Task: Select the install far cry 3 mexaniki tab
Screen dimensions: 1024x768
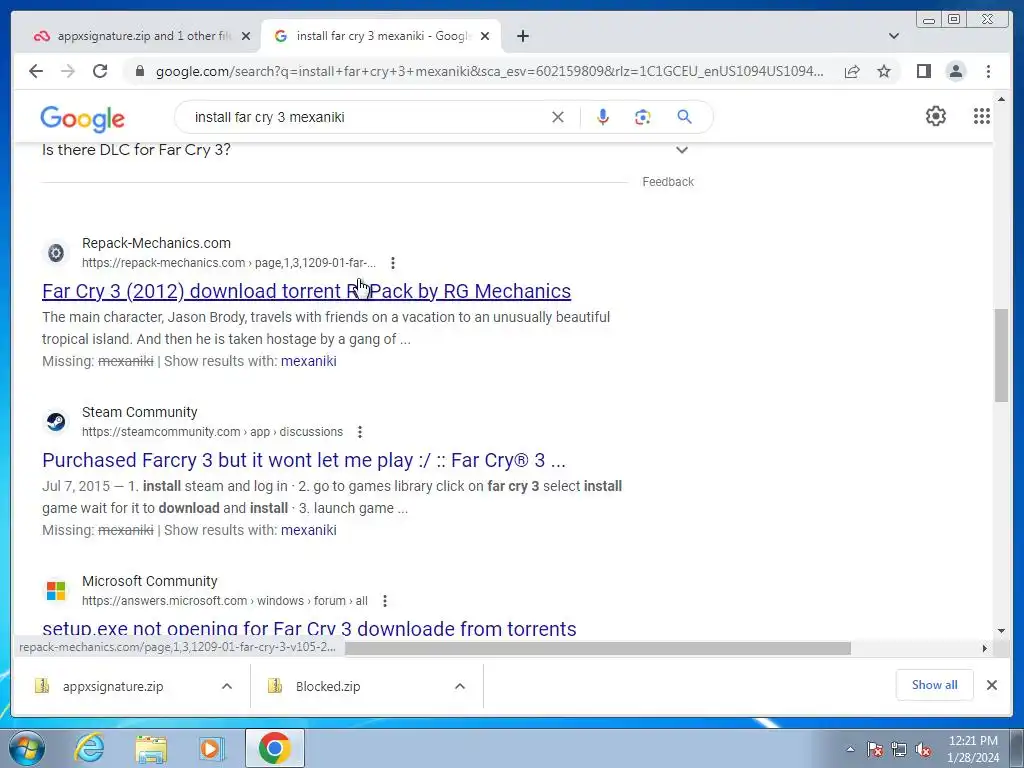Action: click(x=381, y=36)
